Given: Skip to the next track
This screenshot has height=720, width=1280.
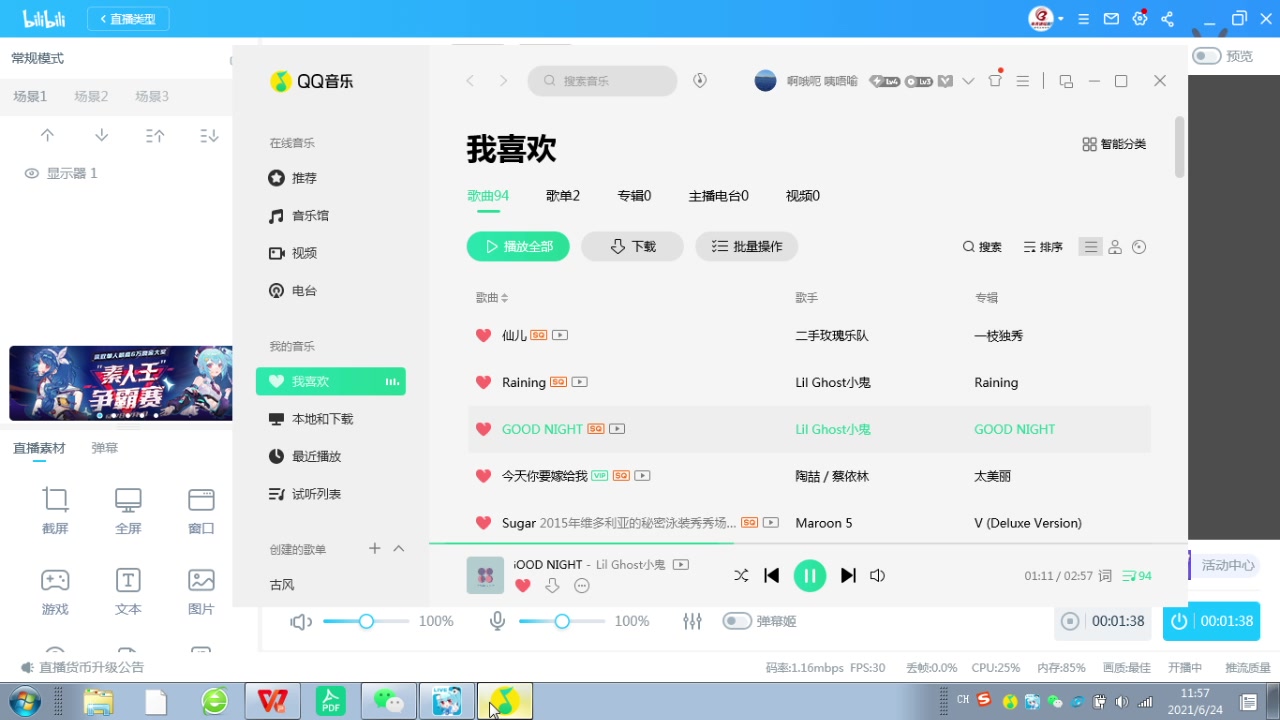Looking at the screenshot, I should click(x=848, y=576).
